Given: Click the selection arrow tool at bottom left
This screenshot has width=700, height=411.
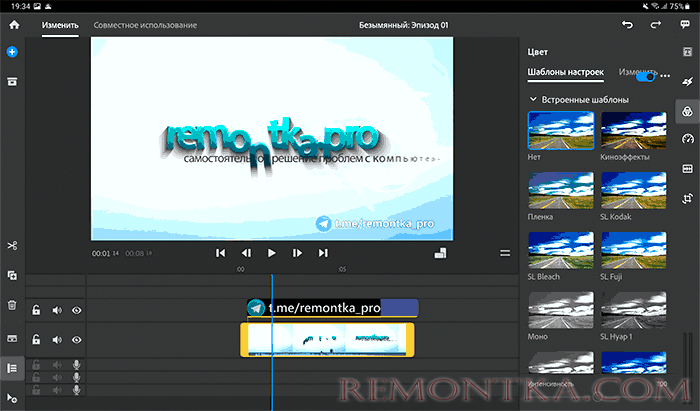Looking at the screenshot, I should point(12,398).
